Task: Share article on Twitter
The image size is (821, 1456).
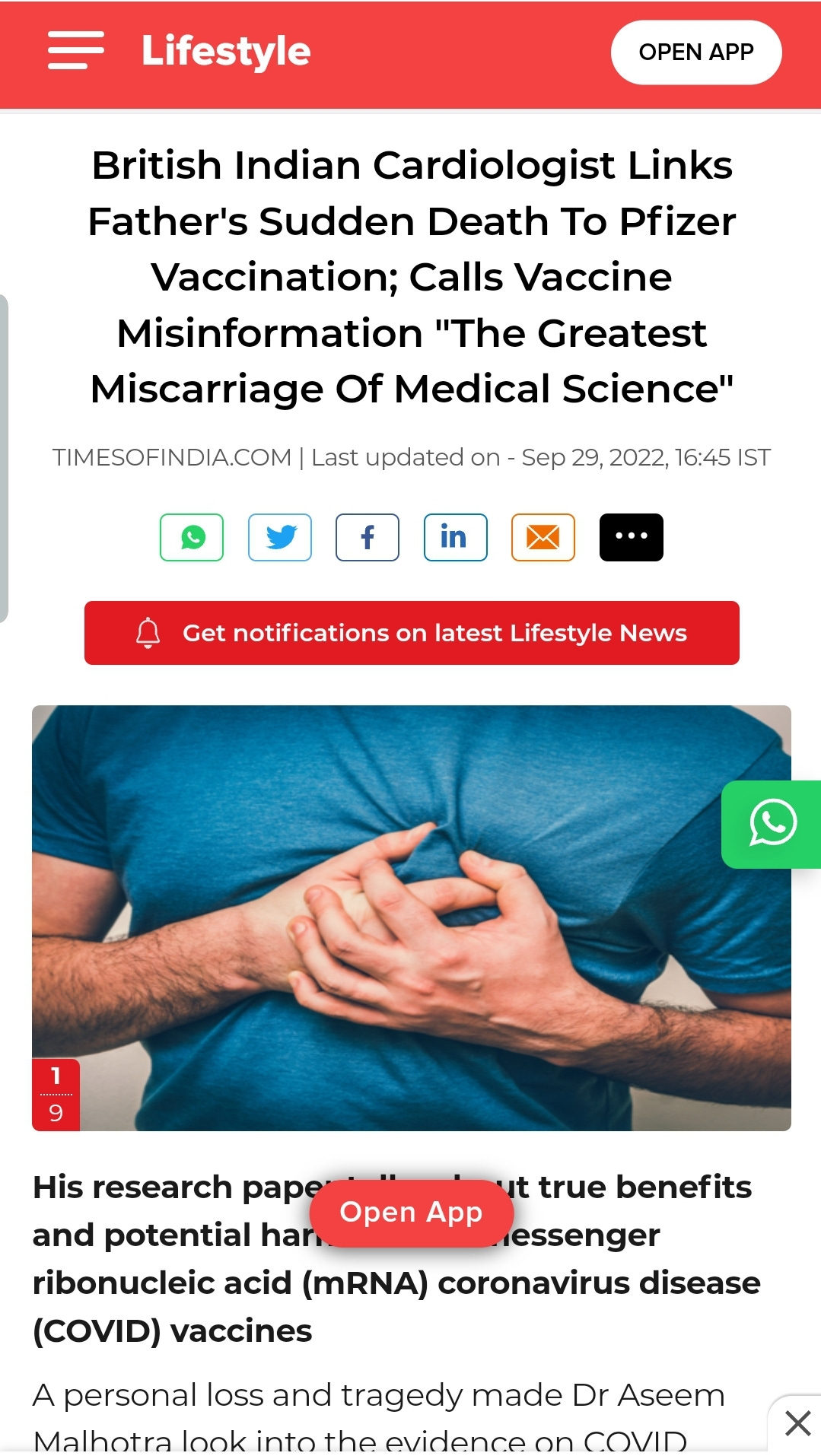Action: [x=280, y=537]
